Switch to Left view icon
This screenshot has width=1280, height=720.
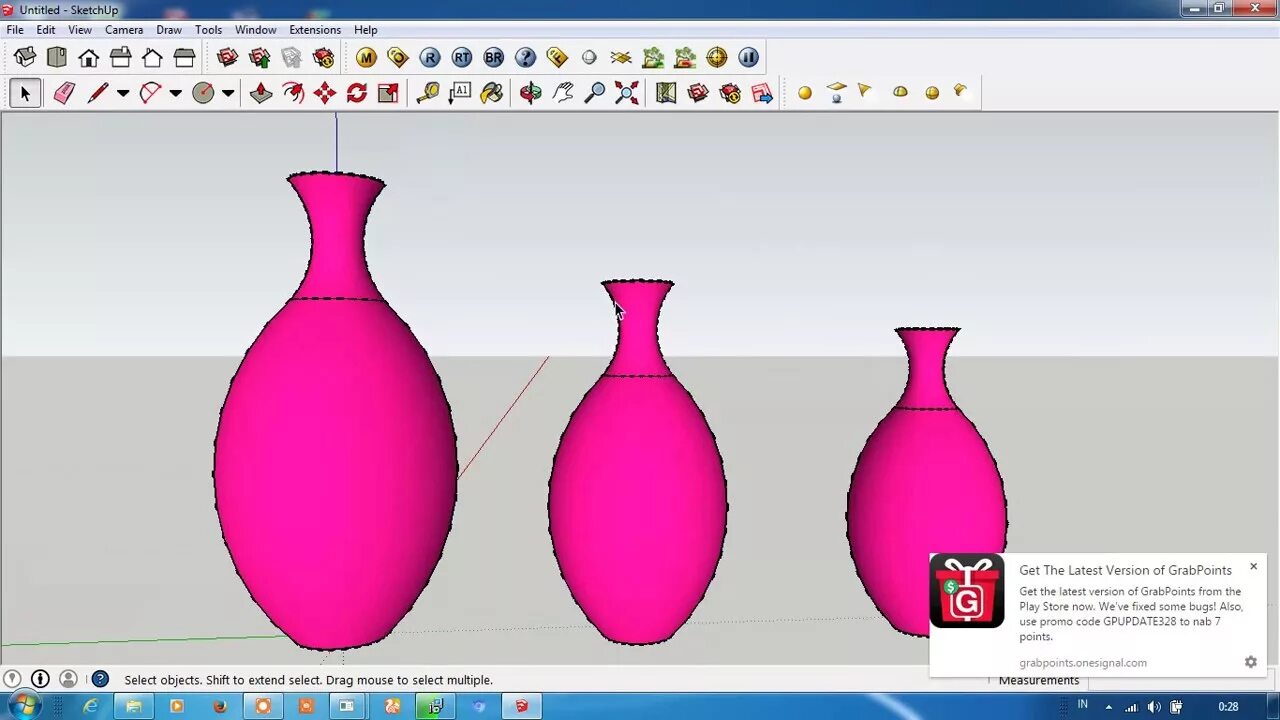click(184, 57)
